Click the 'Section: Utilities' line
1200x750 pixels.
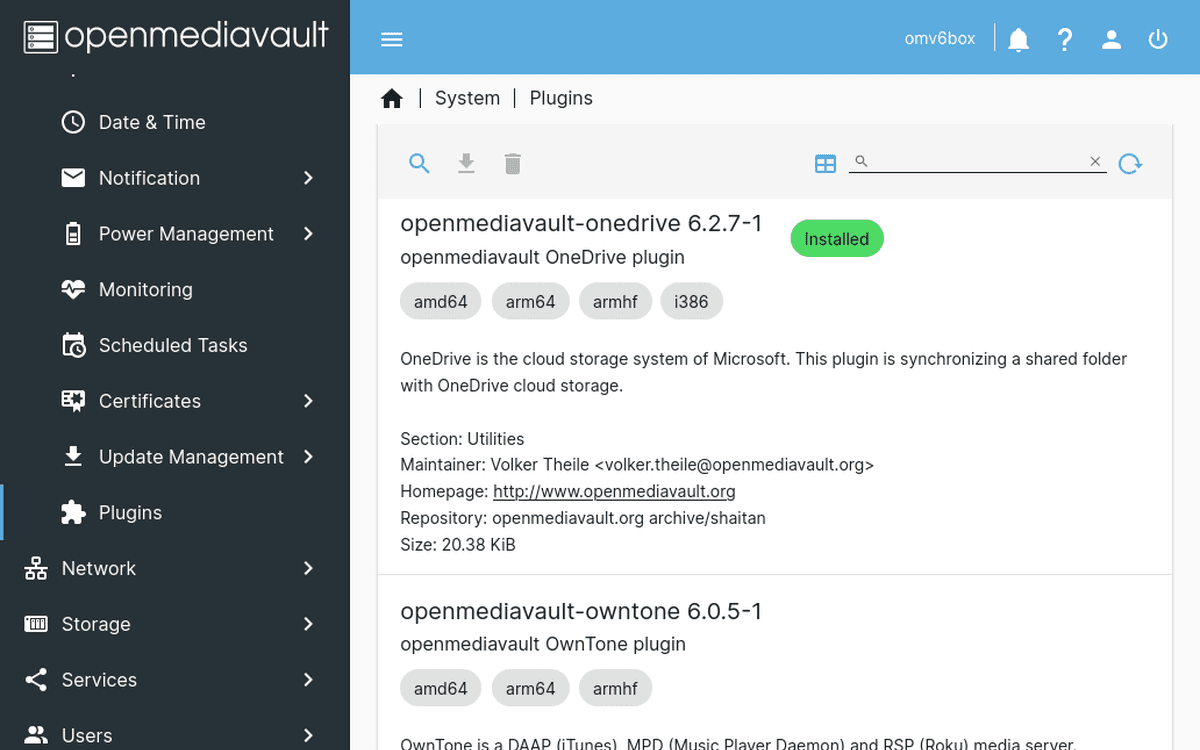(x=462, y=438)
